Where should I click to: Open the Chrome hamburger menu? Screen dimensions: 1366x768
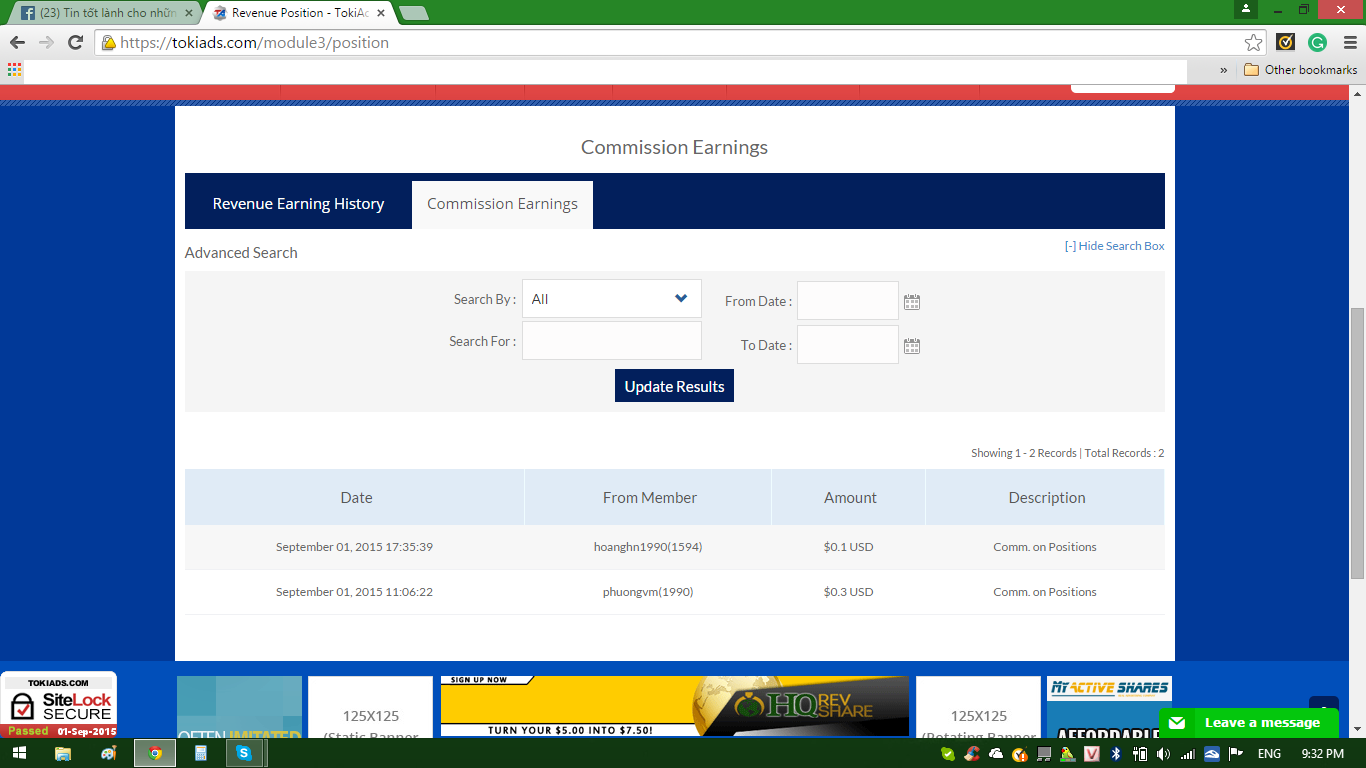pos(1348,42)
